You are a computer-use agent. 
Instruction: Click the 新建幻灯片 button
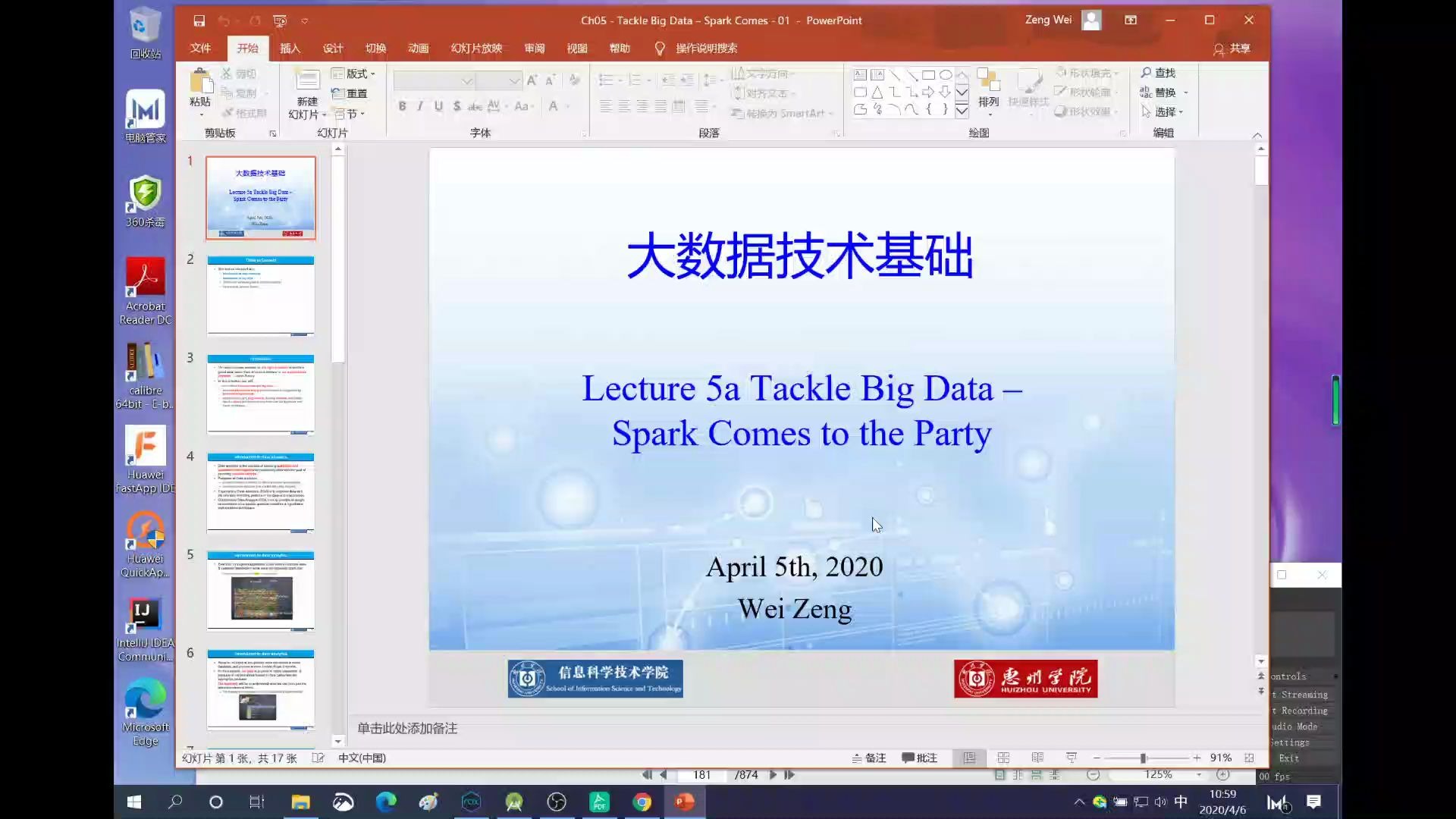pos(306,93)
